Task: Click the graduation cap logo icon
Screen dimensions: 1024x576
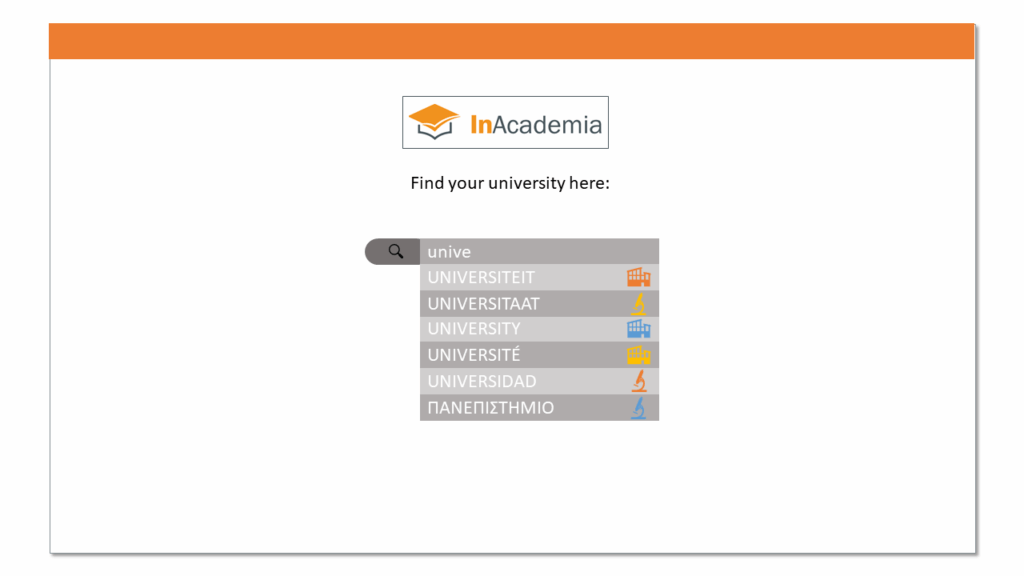Action: (434, 122)
